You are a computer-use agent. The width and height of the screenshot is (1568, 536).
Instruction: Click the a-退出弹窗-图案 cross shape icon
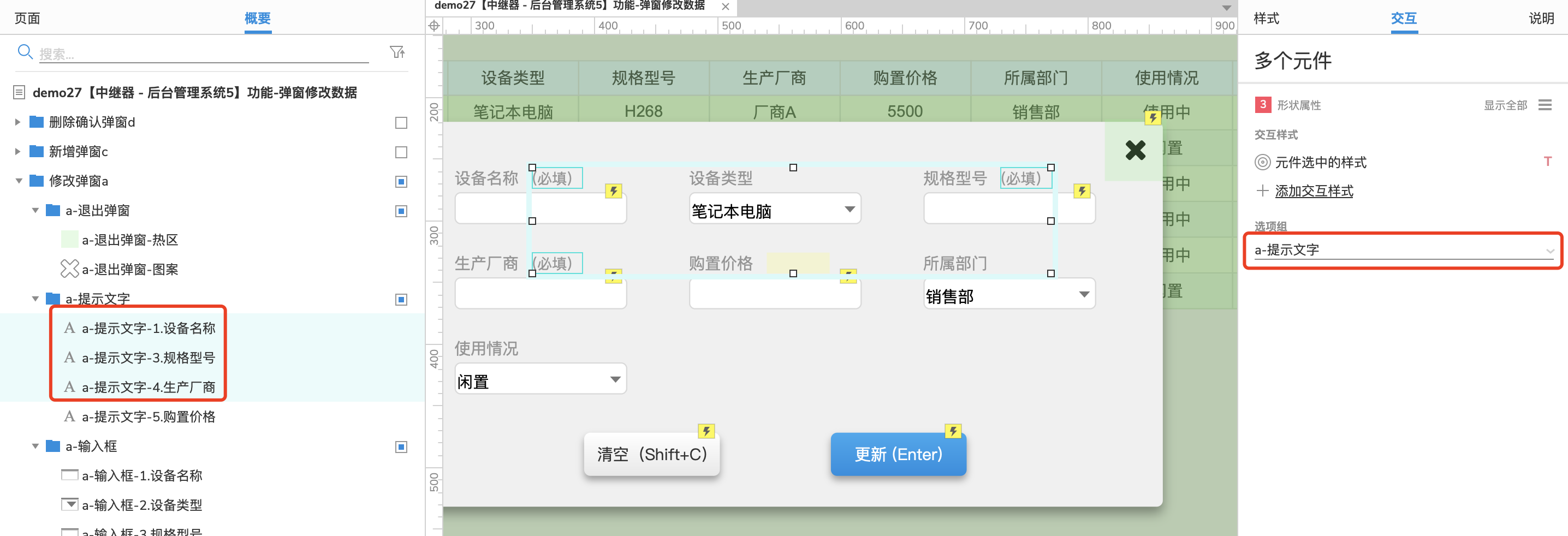coord(70,269)
